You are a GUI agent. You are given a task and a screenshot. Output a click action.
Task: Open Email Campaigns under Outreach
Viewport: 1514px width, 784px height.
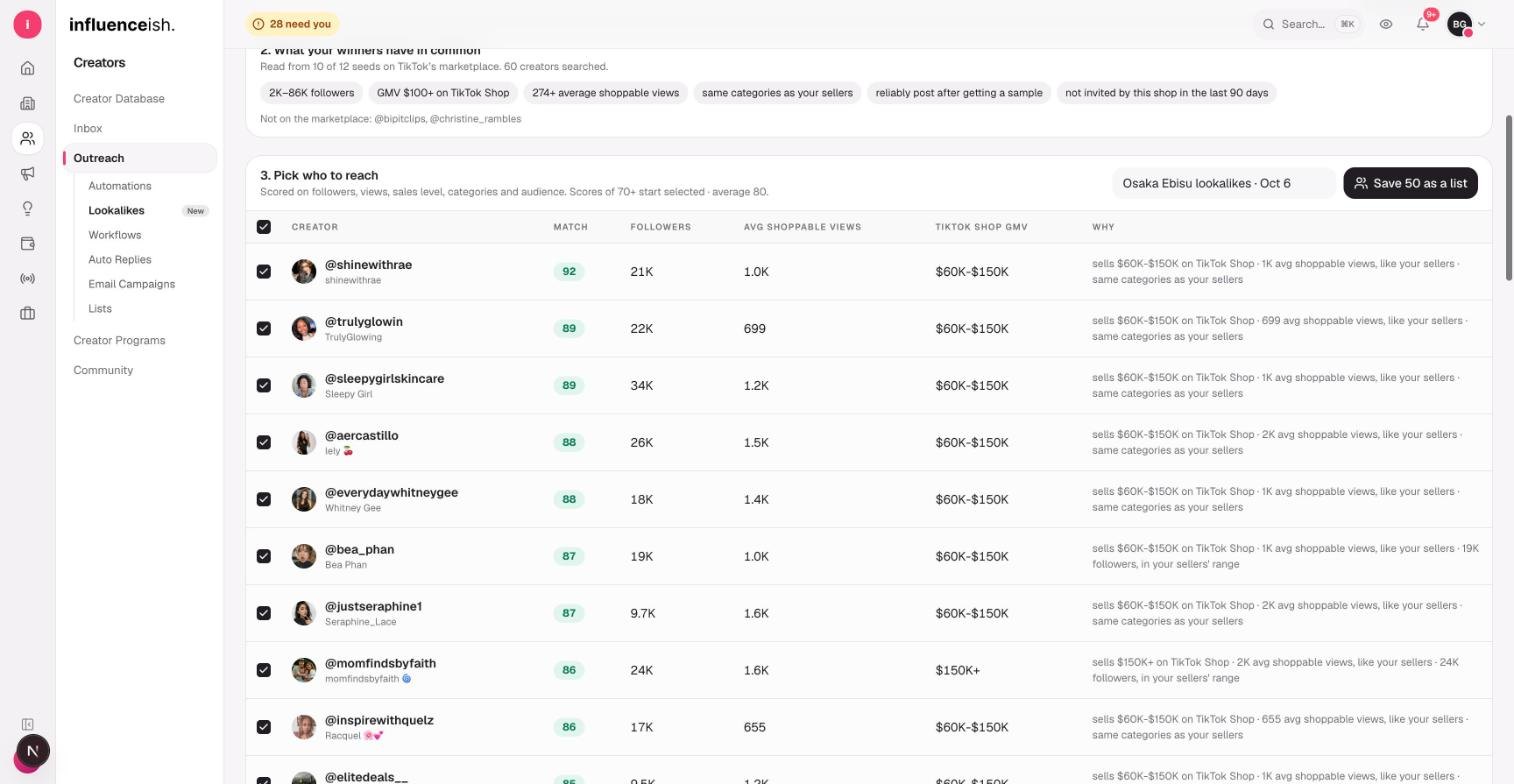pos(132,284)
